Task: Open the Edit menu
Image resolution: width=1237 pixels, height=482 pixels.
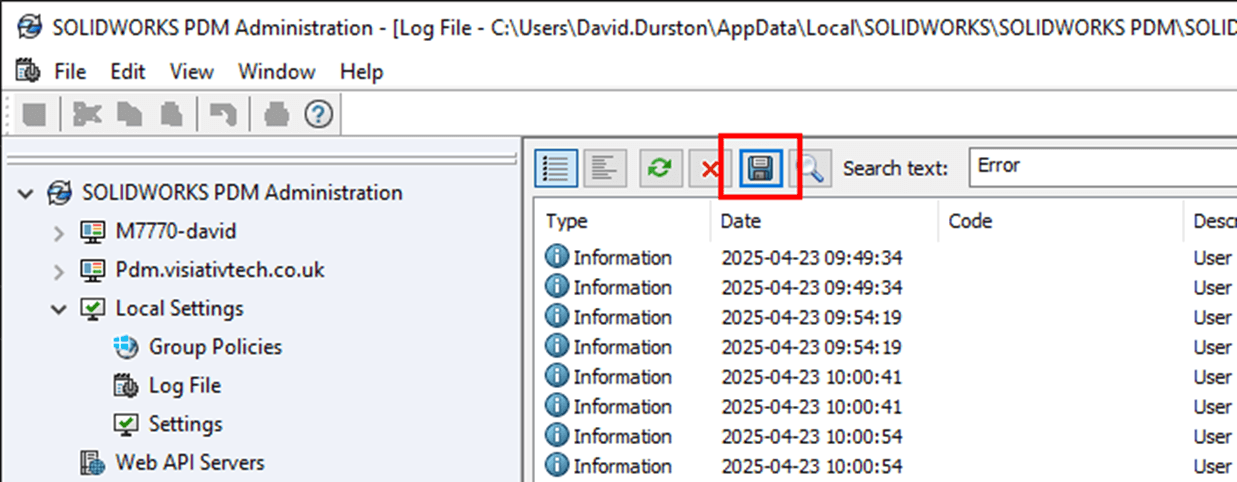Action: 128,72
